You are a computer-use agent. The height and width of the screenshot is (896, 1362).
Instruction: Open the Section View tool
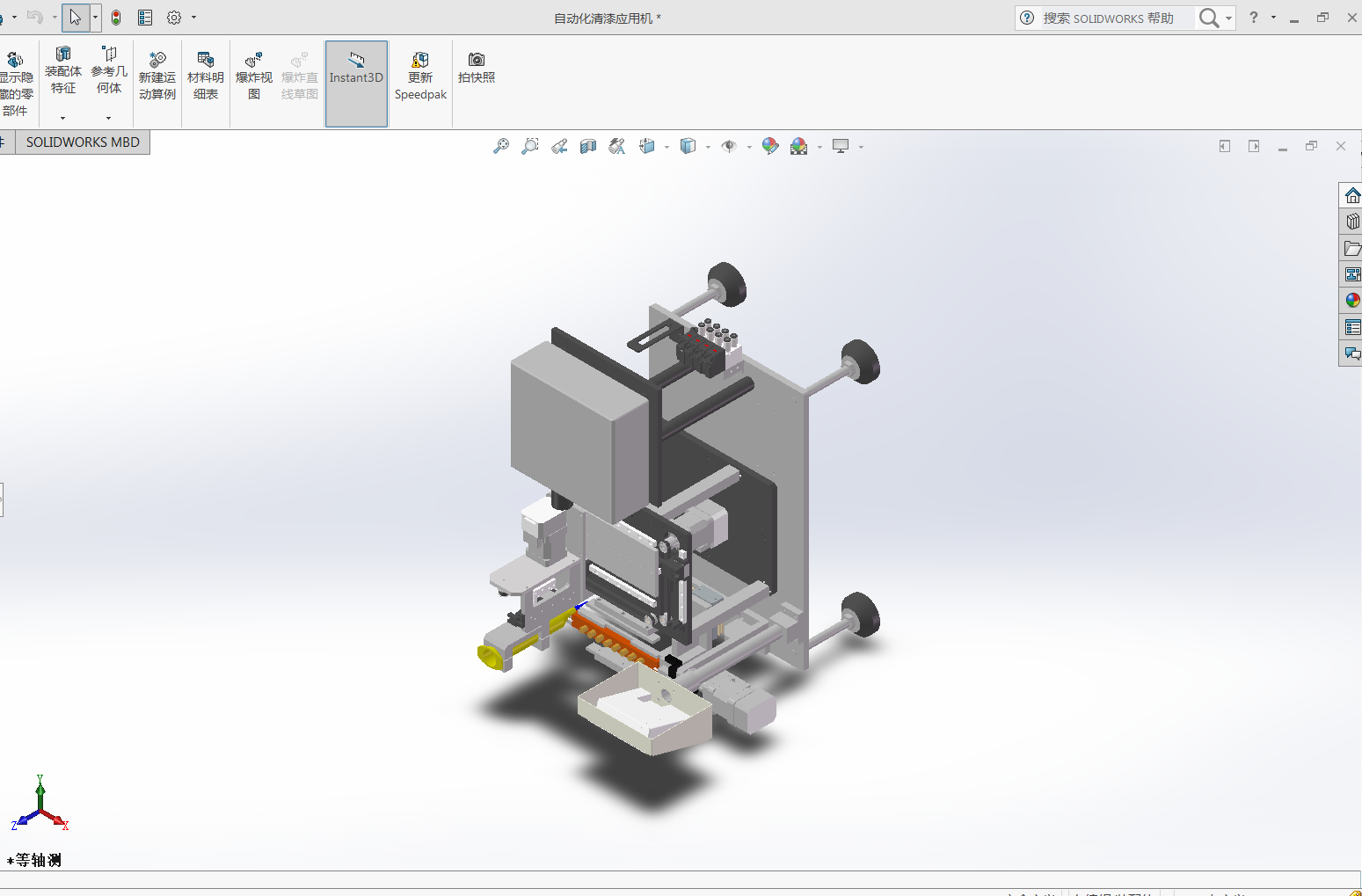588,147
